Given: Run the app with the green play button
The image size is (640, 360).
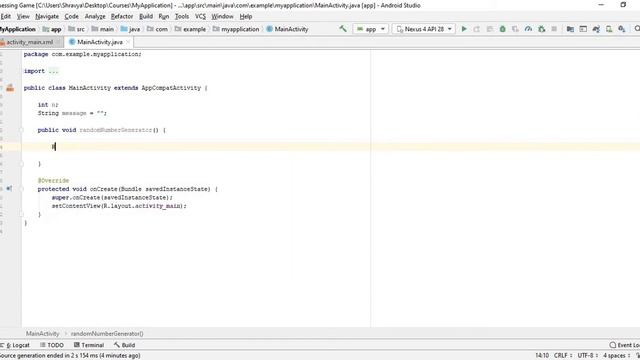Looking at the screenshot, I should [464, 29].
